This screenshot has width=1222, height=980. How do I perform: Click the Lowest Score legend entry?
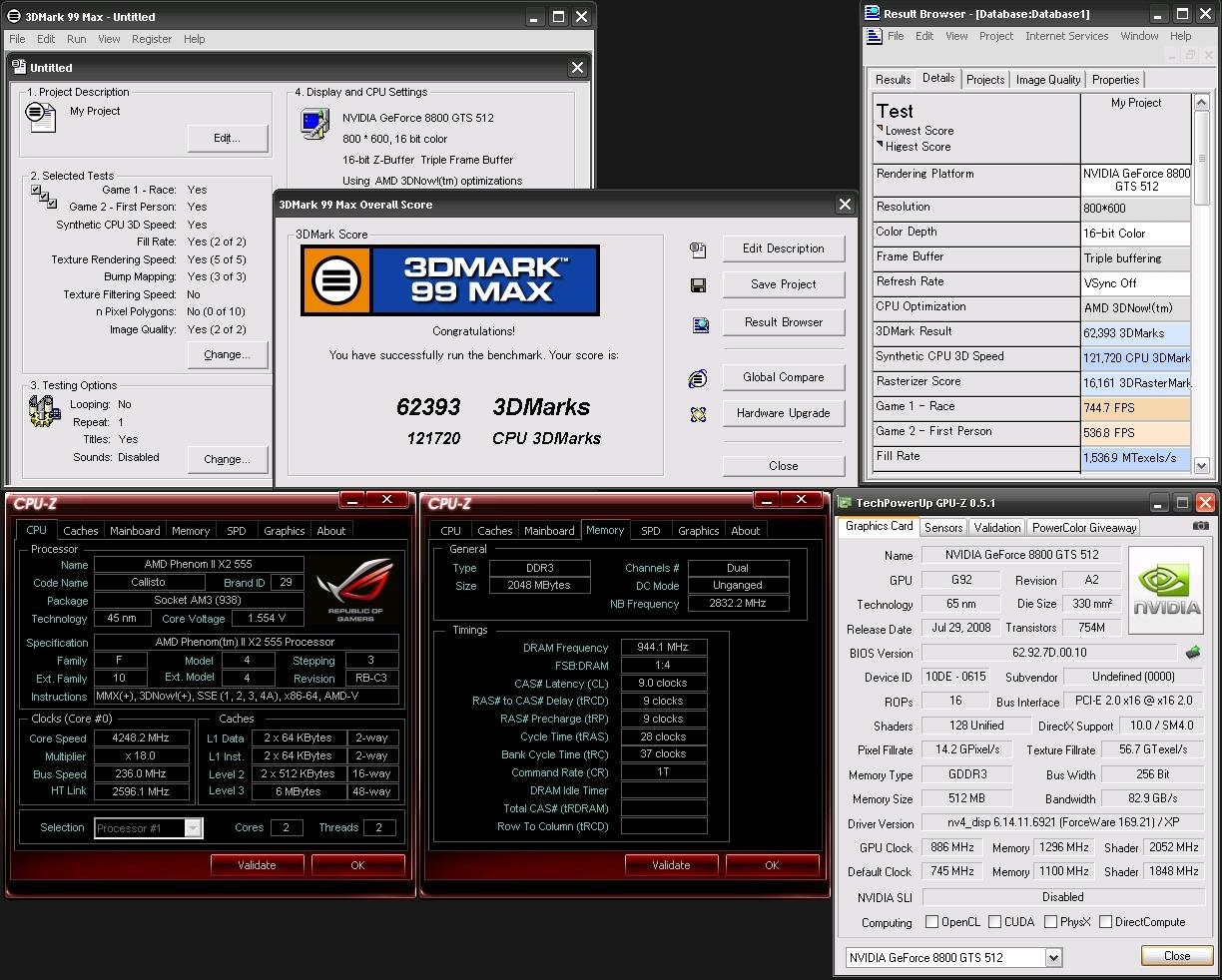(x=919, y=131)
